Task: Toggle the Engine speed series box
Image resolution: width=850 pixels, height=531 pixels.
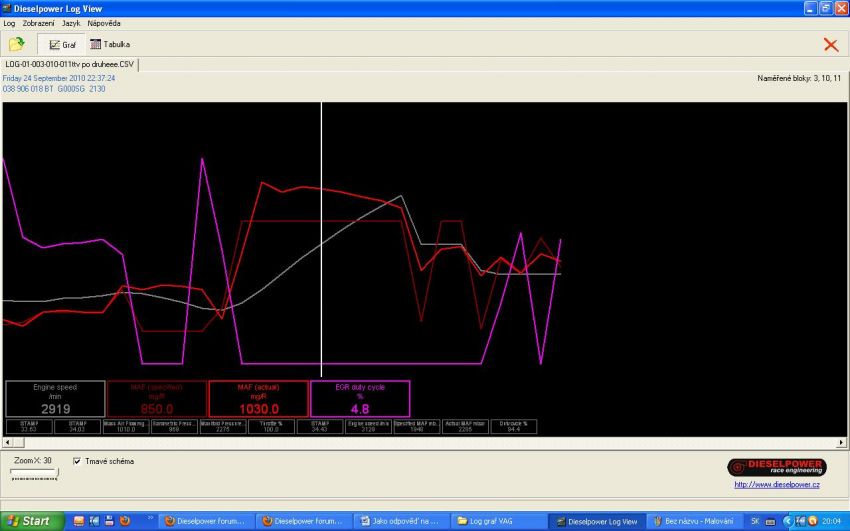Action: tap(54, 398)
